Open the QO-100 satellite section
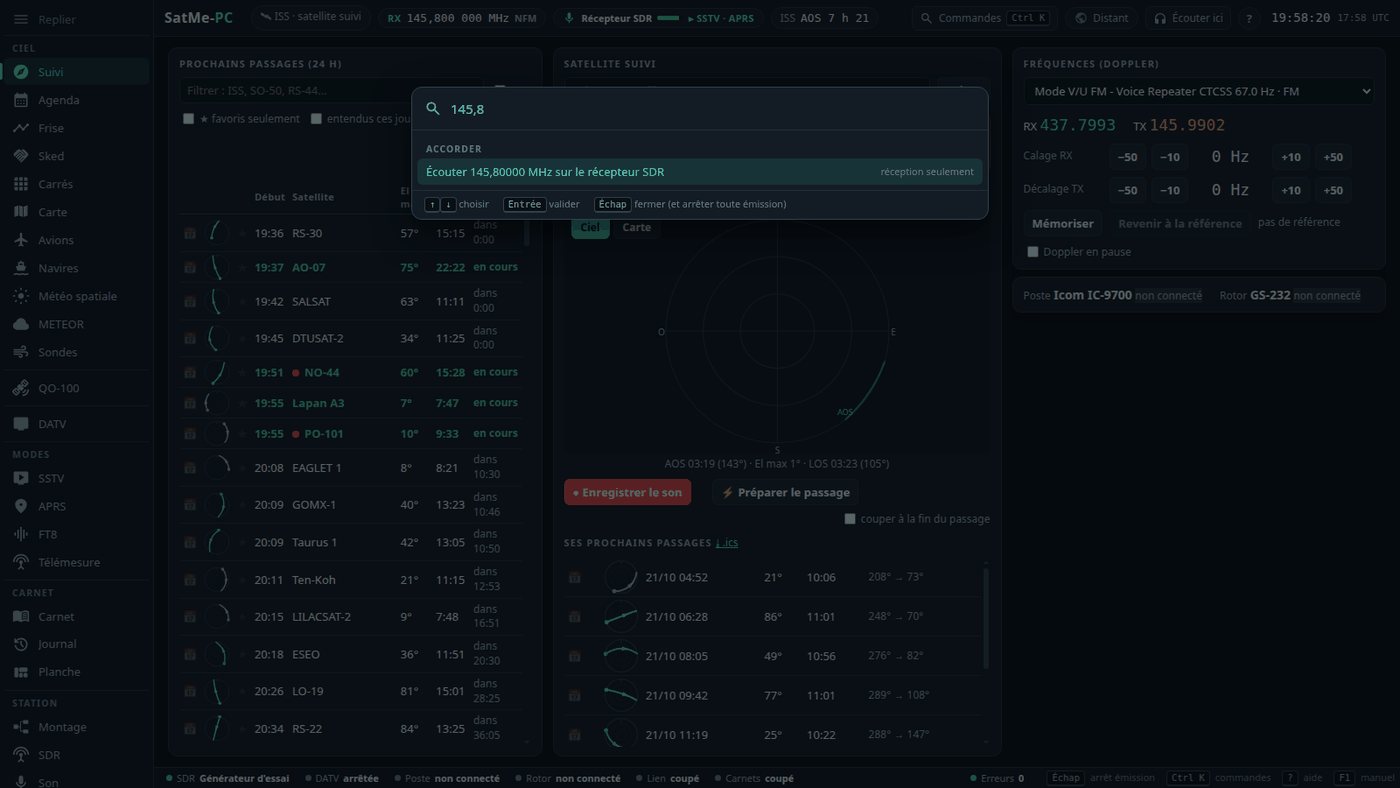Image resolution: width=1400 pixels, height=788 pixels. pyautogui.click(x=76, y=388)
